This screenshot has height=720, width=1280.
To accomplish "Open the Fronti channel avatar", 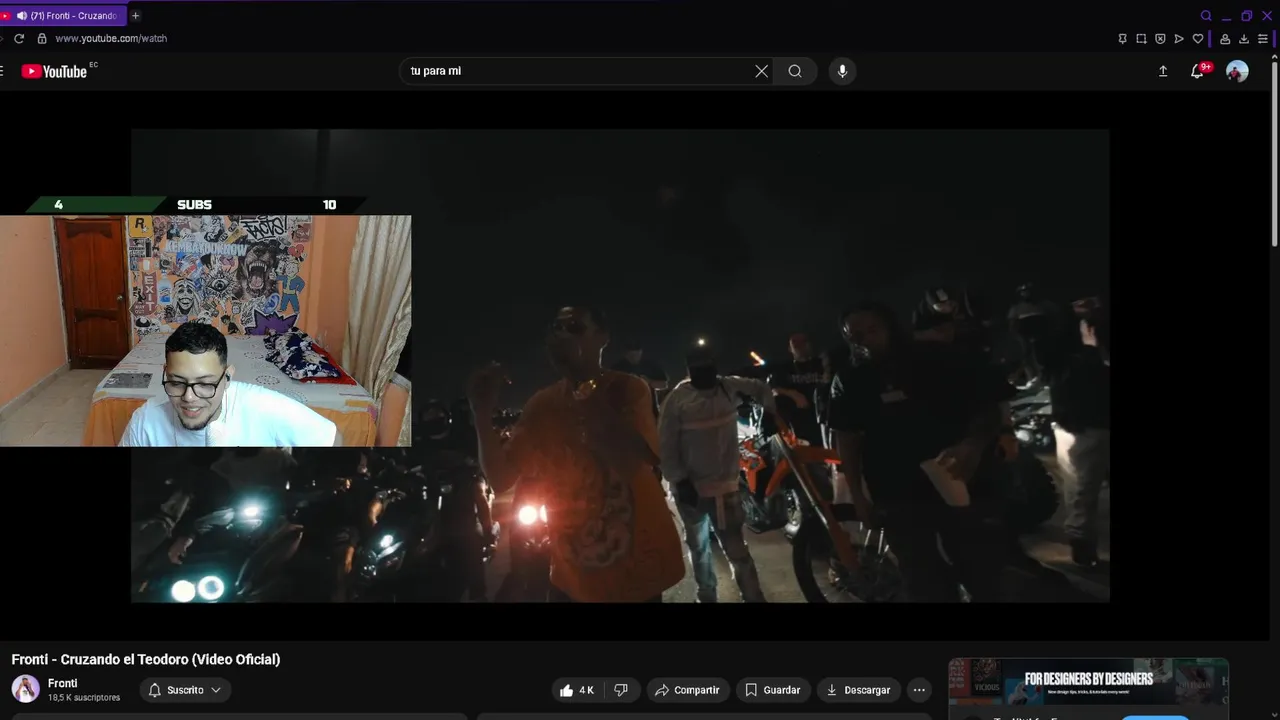I will (x=25, y=689).
